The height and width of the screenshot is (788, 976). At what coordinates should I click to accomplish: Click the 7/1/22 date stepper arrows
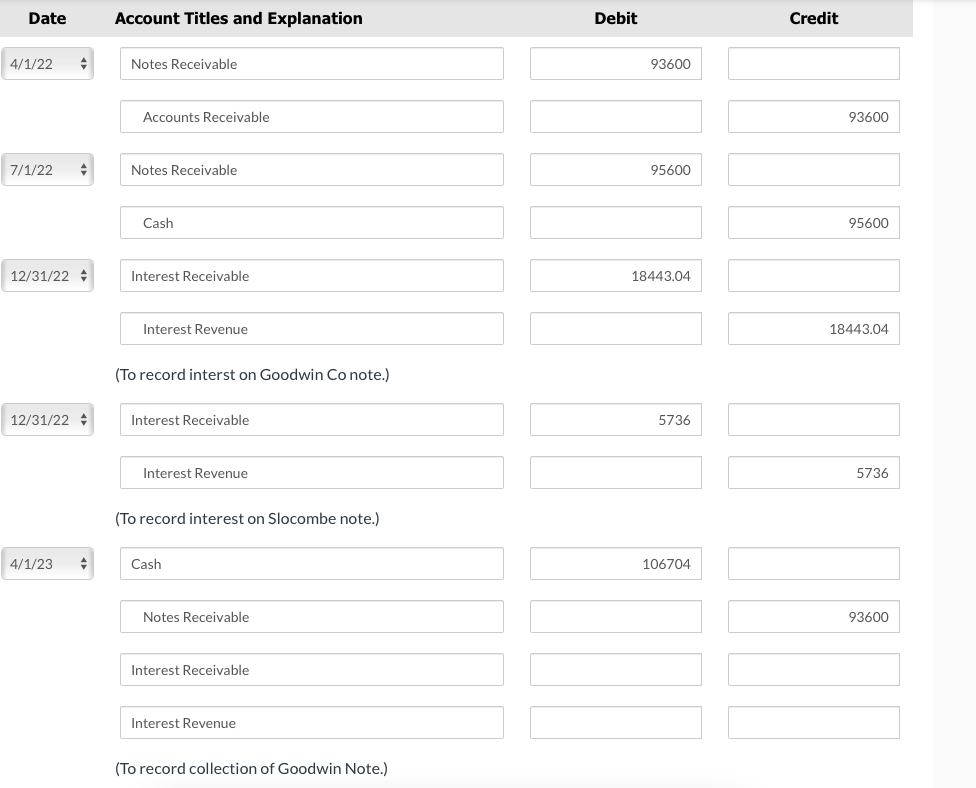(82, 169)
